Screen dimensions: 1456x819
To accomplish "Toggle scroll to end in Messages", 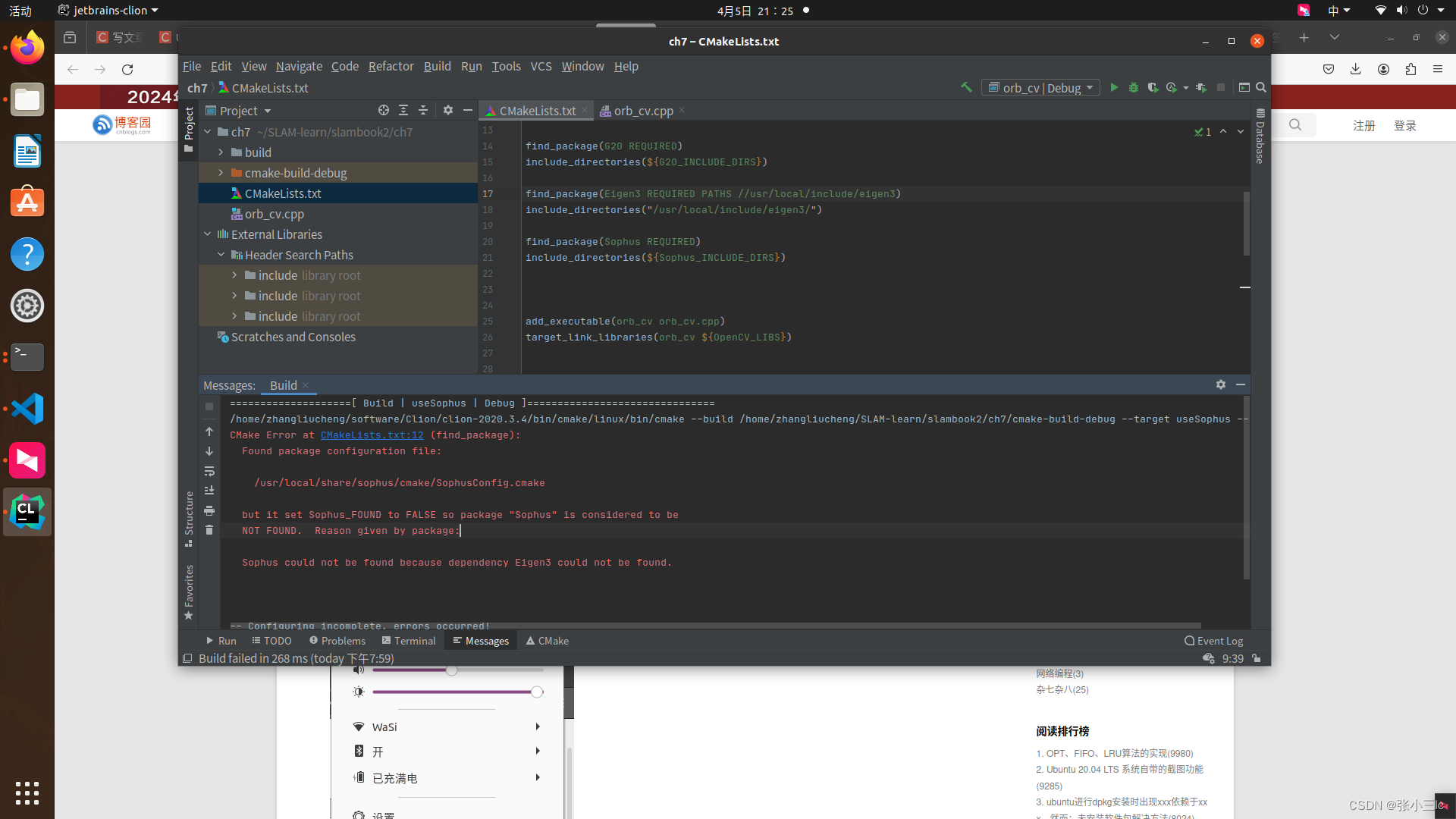I will pos(209,491).
